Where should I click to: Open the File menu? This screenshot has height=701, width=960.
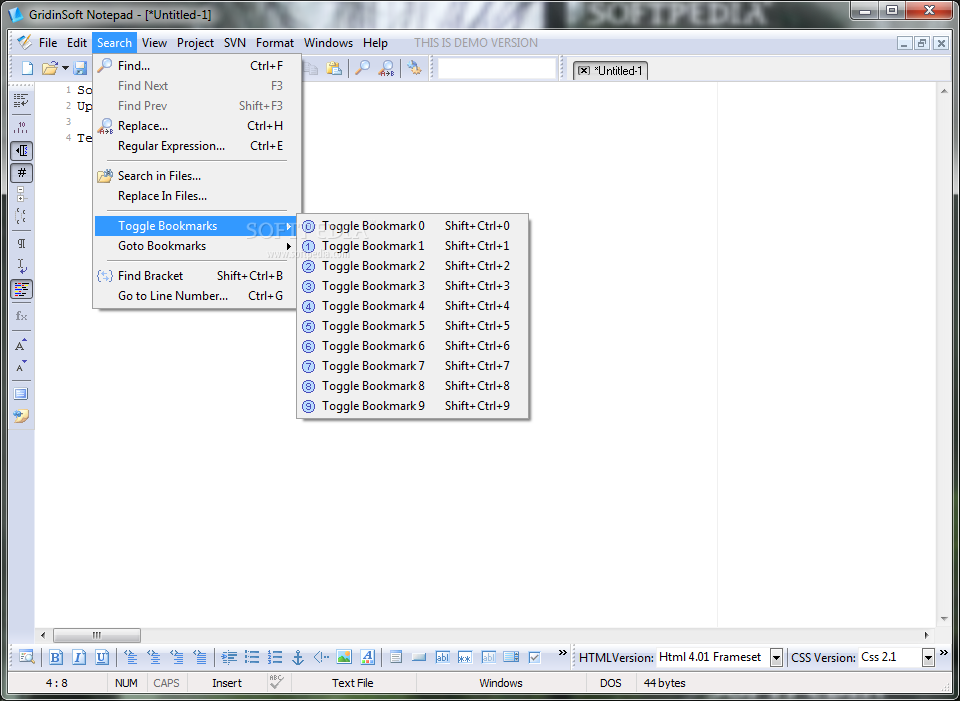coord(48,43)
